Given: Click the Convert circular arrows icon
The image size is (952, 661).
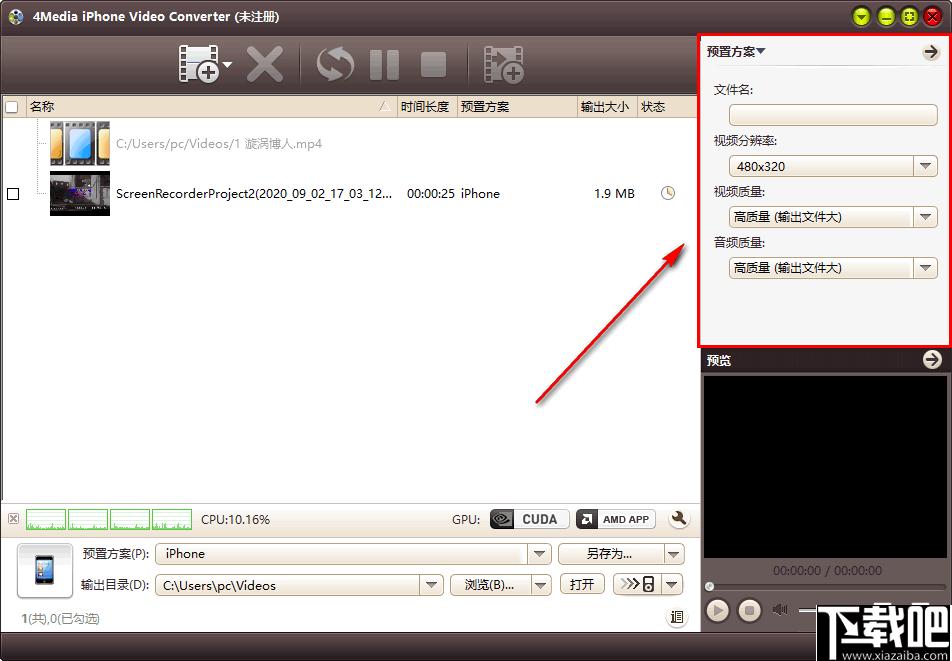Looking at the screenshot, I should pos(335,64).
